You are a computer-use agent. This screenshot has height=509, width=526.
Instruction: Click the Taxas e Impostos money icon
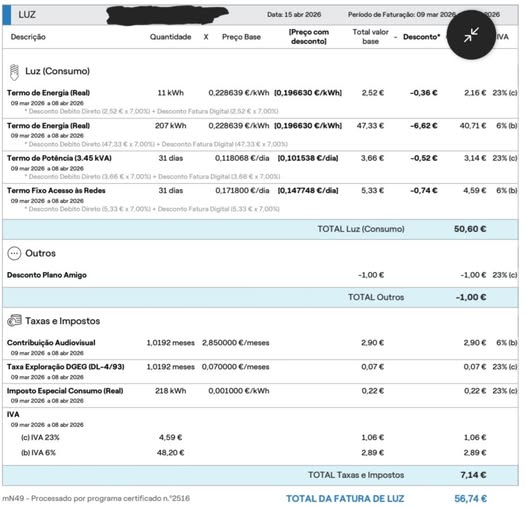point(14,321)
